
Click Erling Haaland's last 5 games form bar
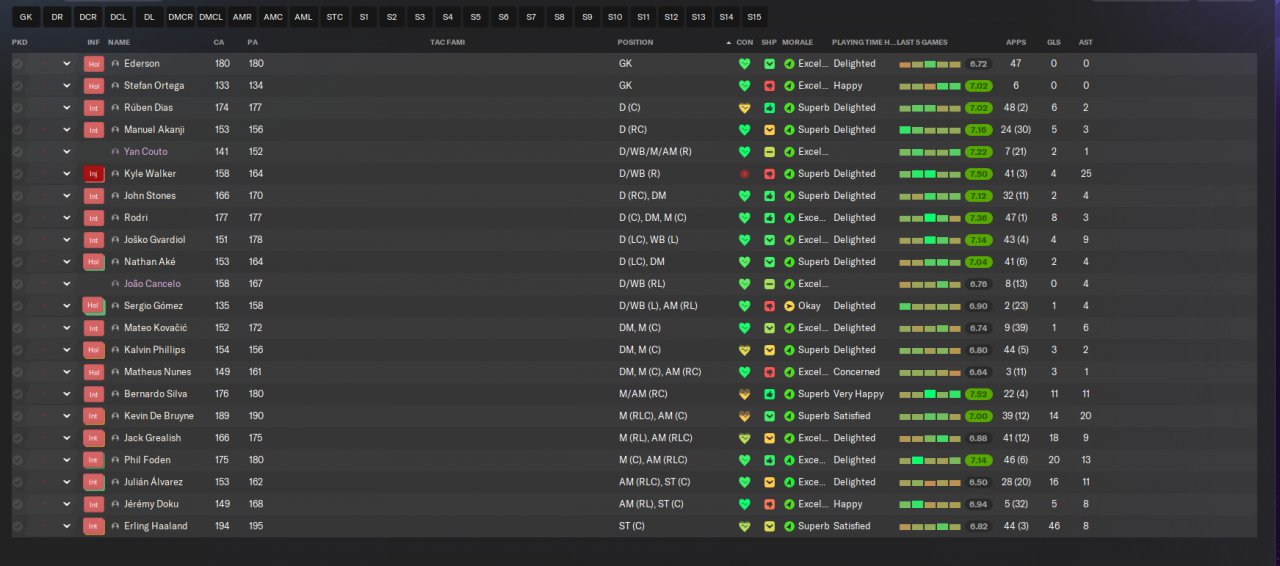click(x=930, y=526)
